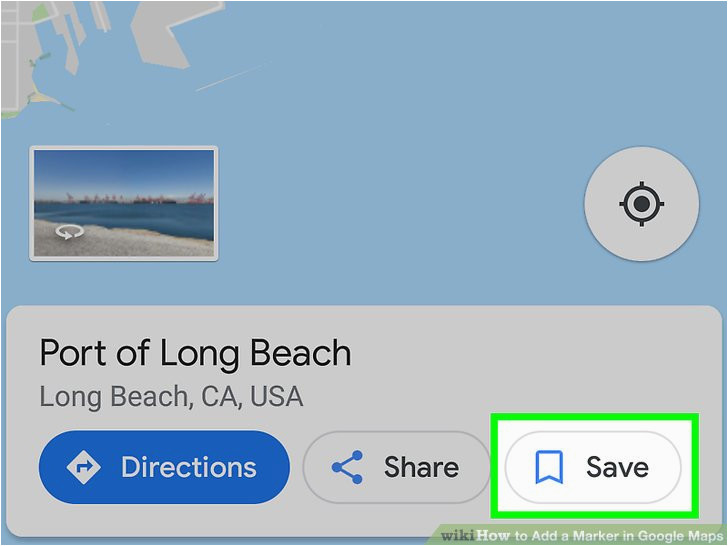Open Directions to Port of Long Beach
728x546 pixels.
pos(164,467)
